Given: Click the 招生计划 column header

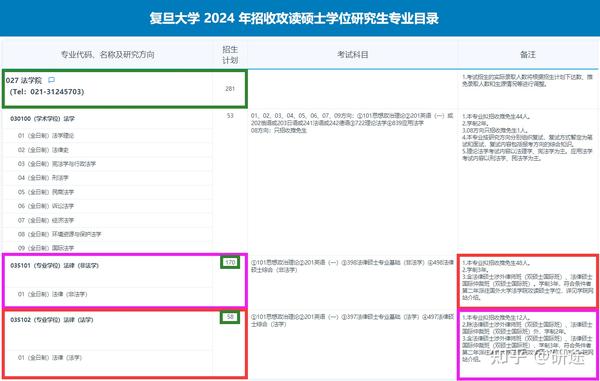Looking at the screenshot, I should (x=230, y=55).
